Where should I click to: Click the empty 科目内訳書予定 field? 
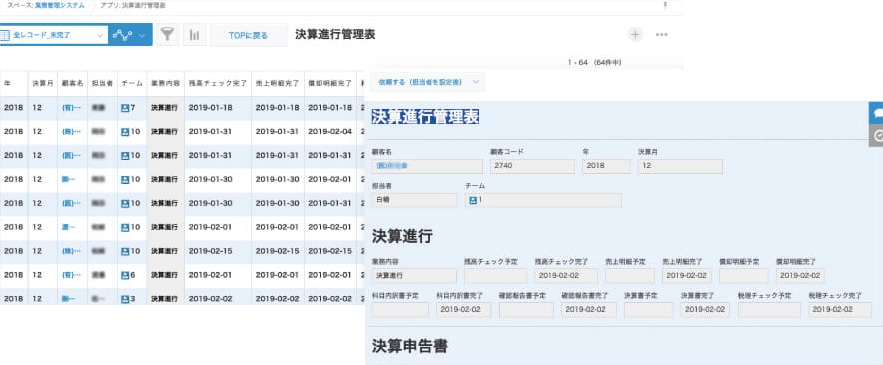pos(400,310)
